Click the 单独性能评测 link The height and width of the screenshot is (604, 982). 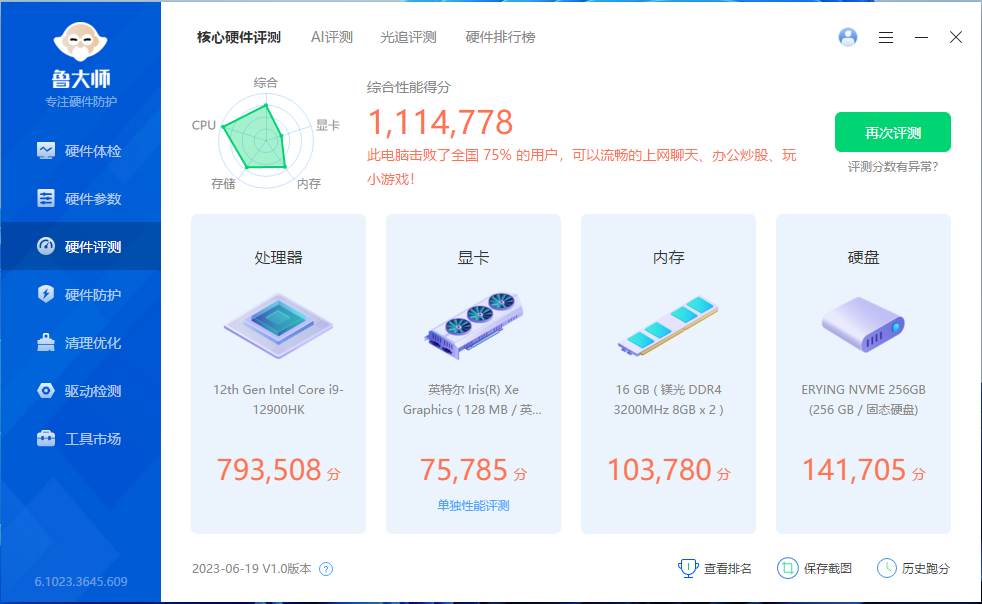pyautogui.click(x=473, y=506)
